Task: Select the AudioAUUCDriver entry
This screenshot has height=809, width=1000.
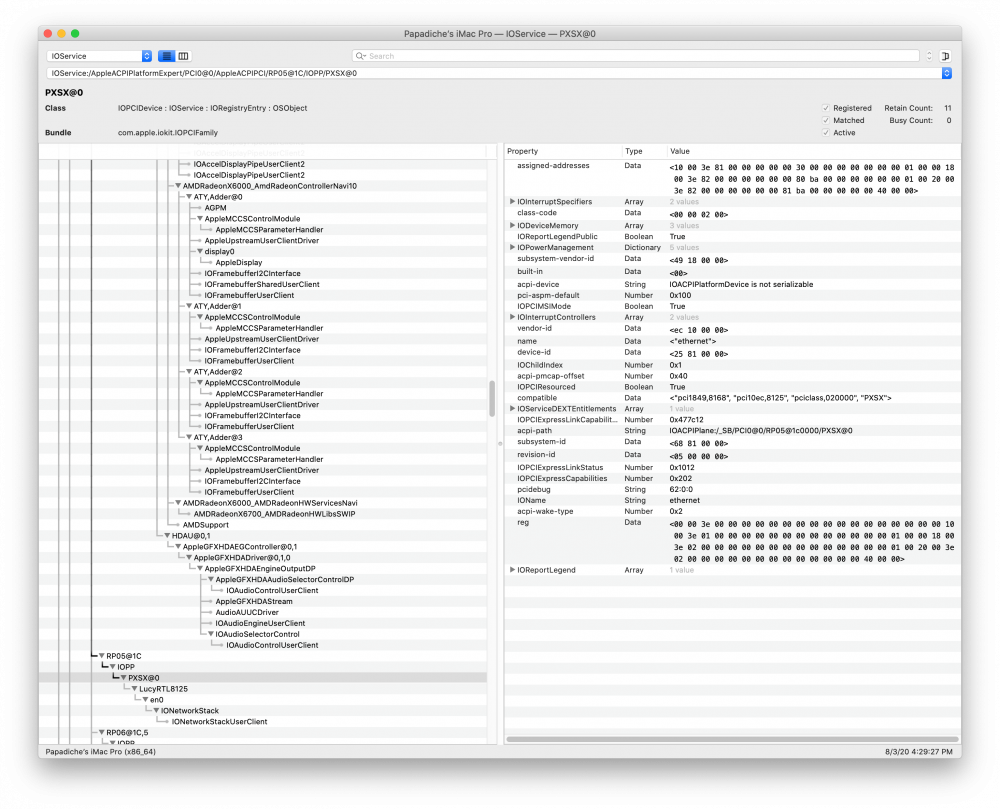Action: tap(247, 612)
